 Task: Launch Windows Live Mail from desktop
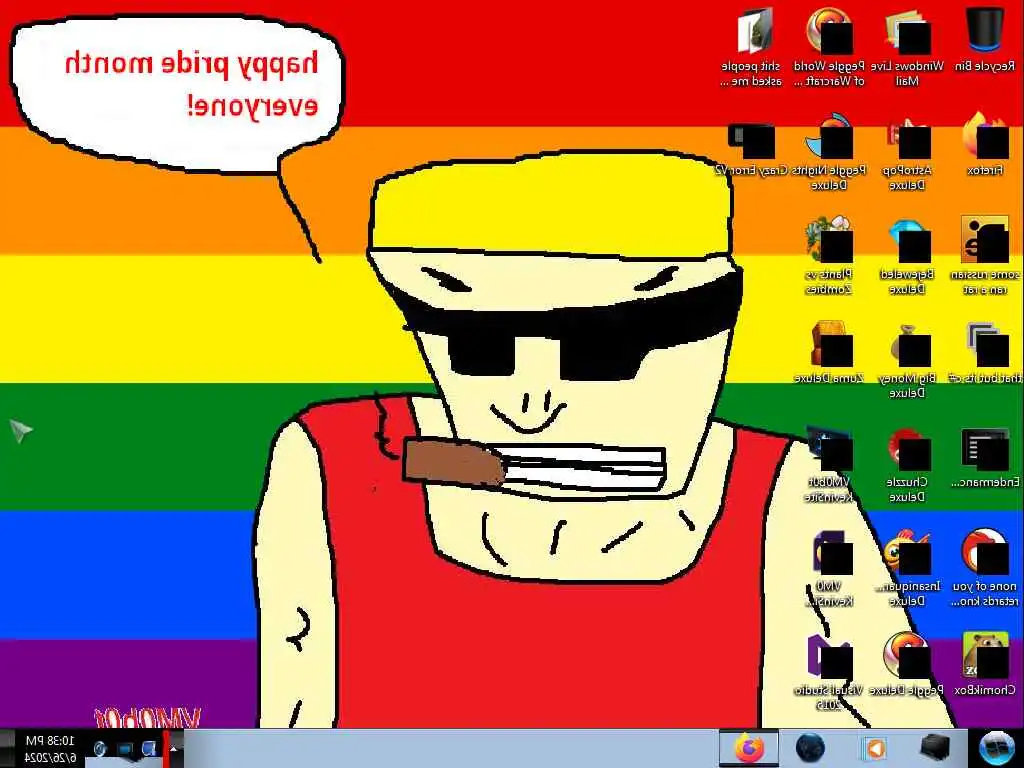[x=907, y=47]
